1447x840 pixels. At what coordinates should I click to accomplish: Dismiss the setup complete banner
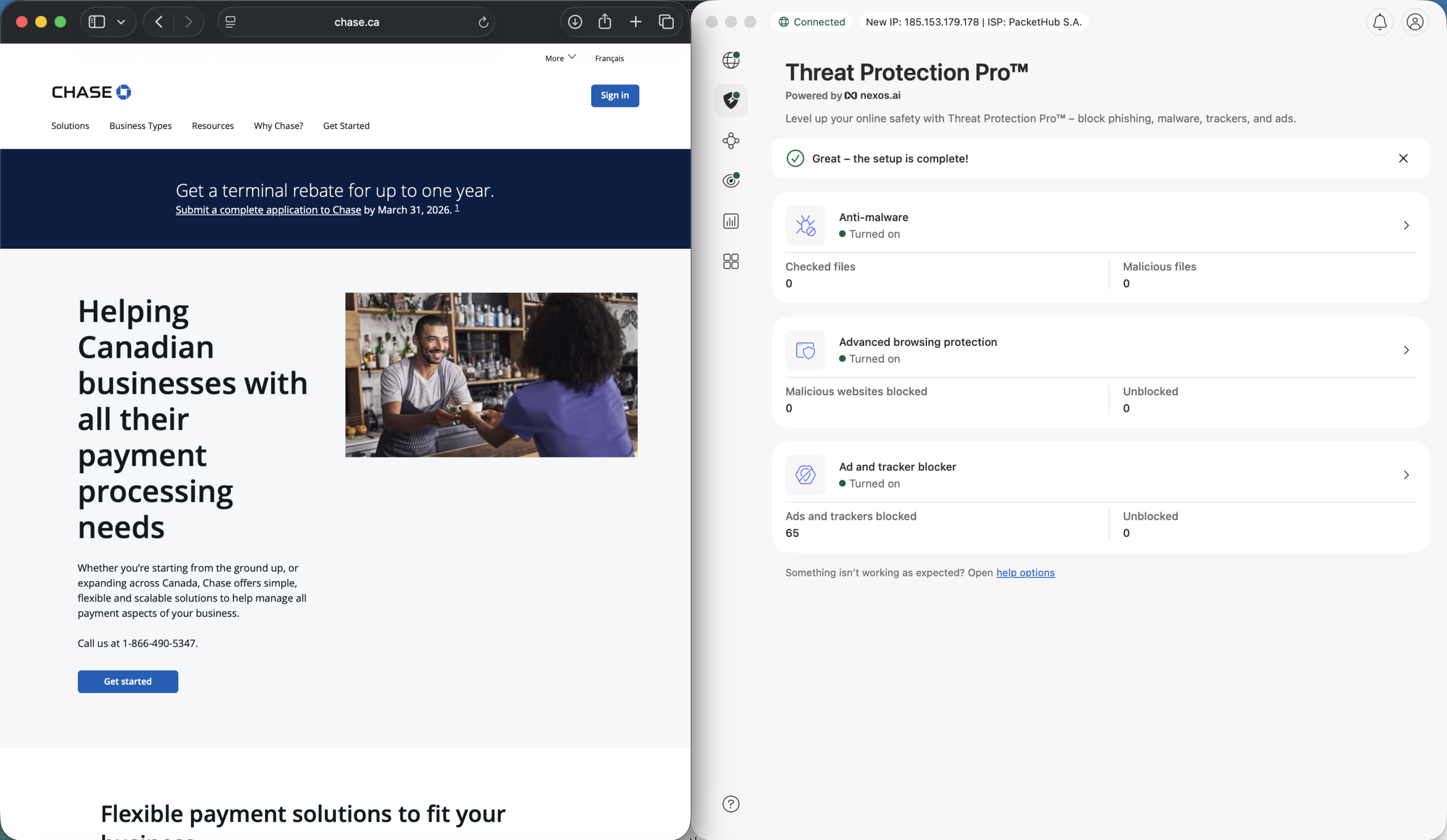1403,158
